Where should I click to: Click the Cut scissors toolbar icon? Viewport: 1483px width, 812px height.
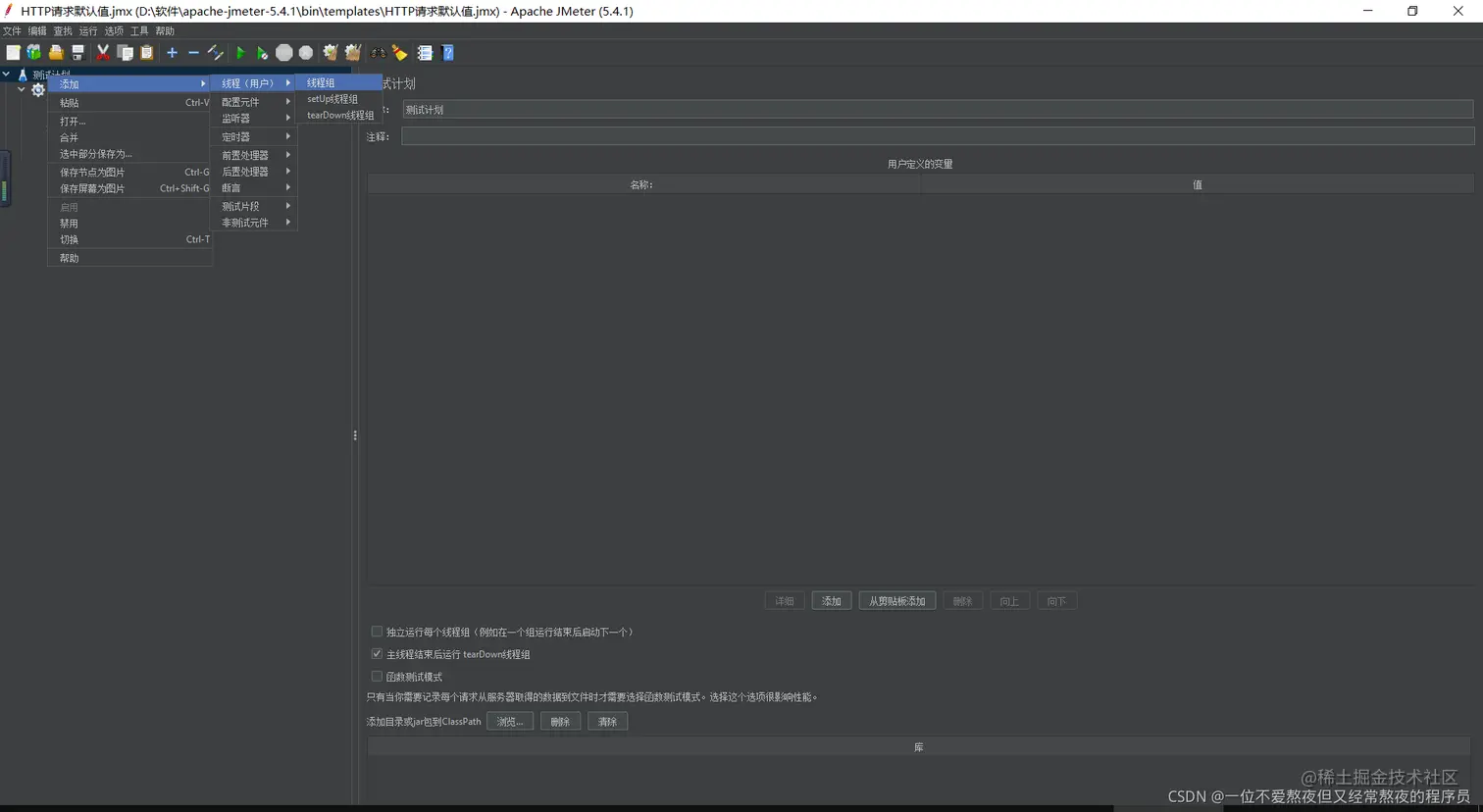103,53
